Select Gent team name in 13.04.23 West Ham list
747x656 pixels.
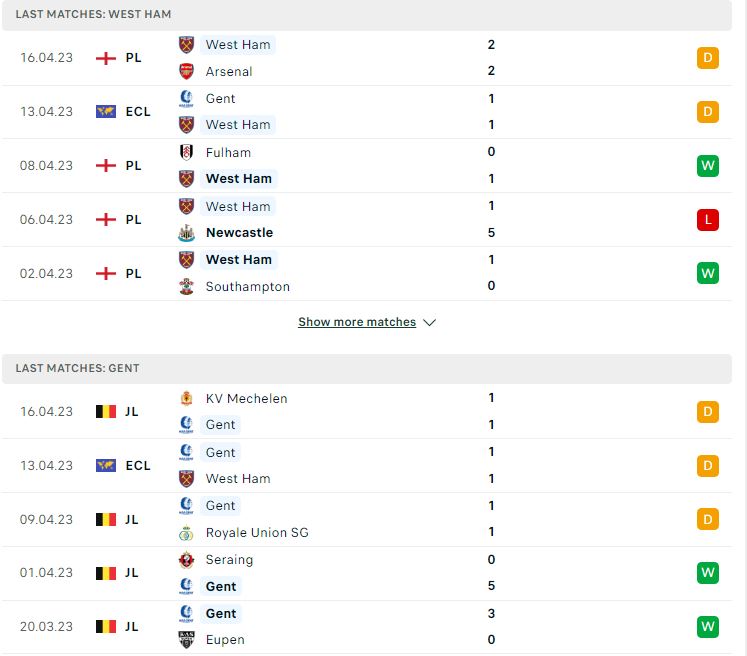click(x=220, y=99)
